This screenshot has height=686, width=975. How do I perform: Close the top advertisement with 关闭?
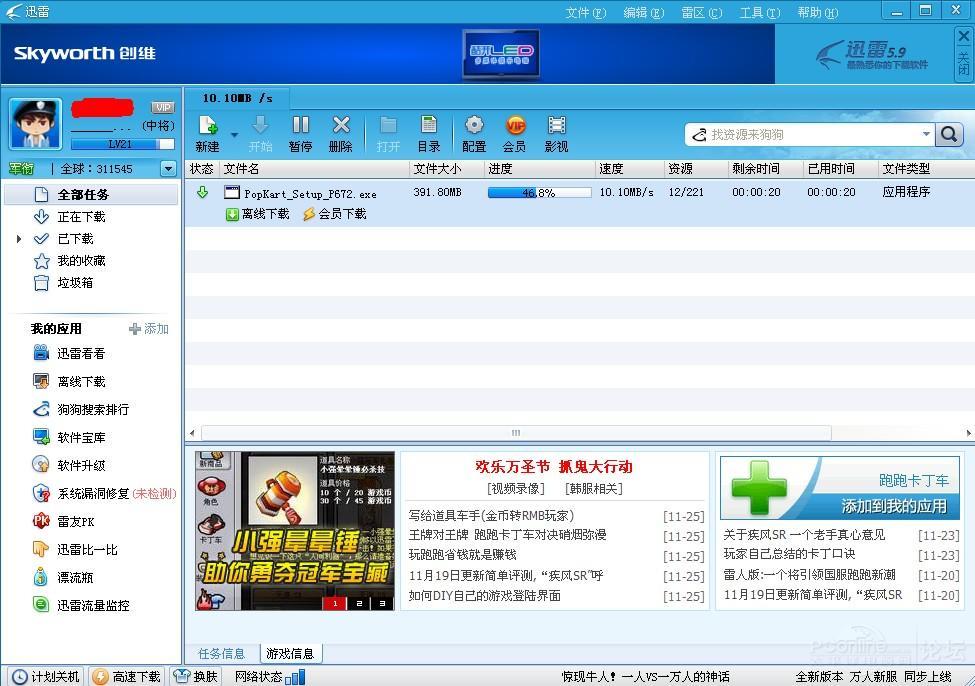[963, 54]
